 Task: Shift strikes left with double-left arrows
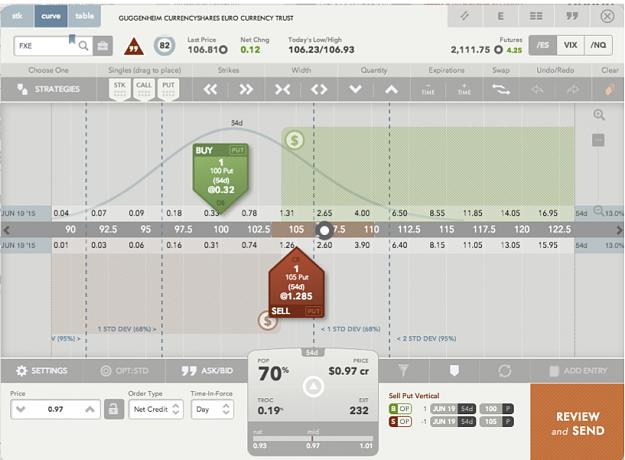coord(210,89)
